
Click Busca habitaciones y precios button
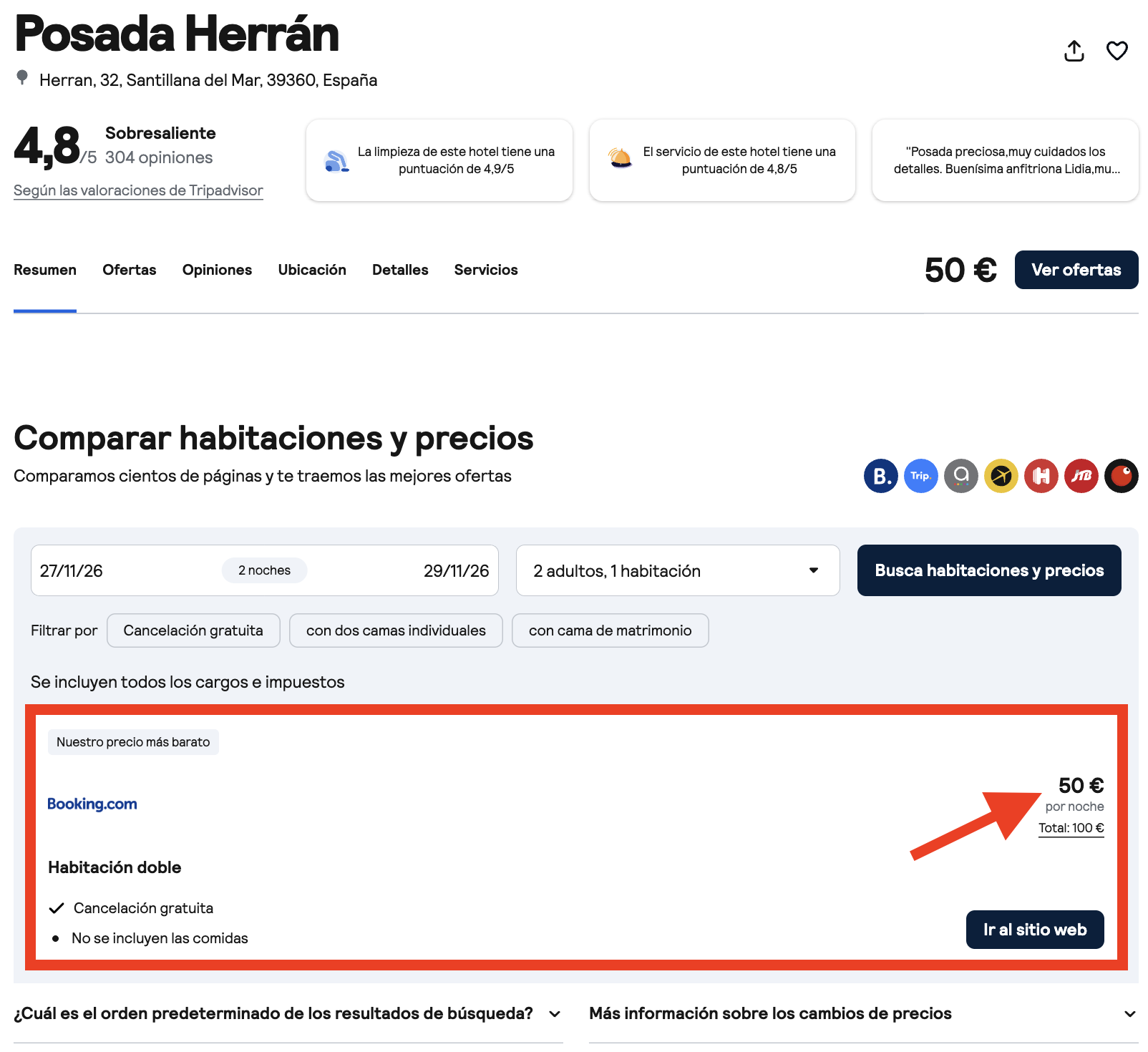[989, 570]
